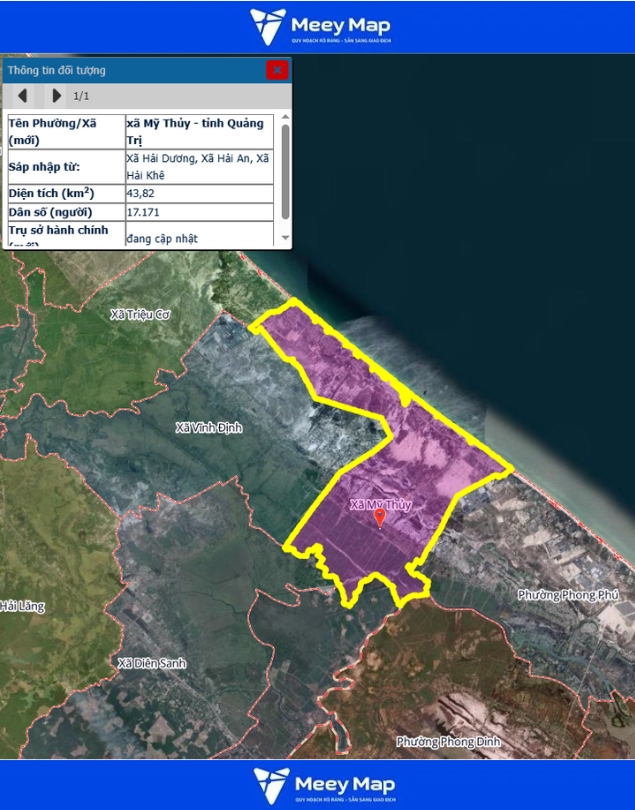Click the red location pin on Xã Mỹ Thủy
This screenshot has height=810, width=635.
coord(379,517)
